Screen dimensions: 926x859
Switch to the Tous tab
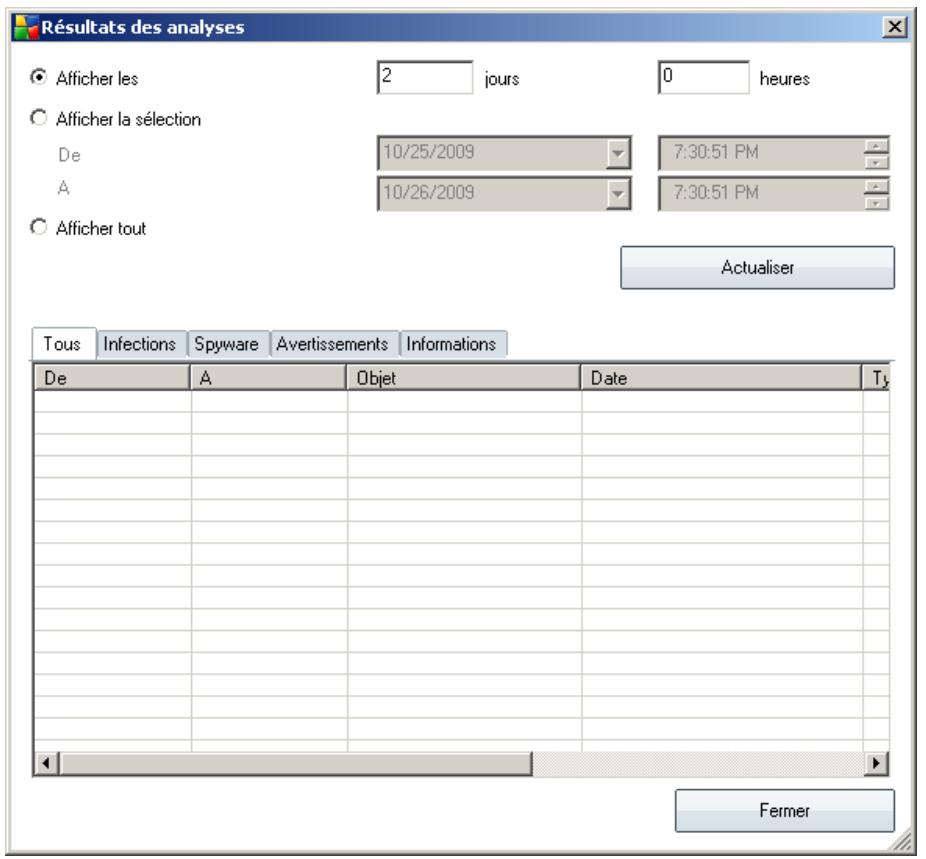coord(63,344)
